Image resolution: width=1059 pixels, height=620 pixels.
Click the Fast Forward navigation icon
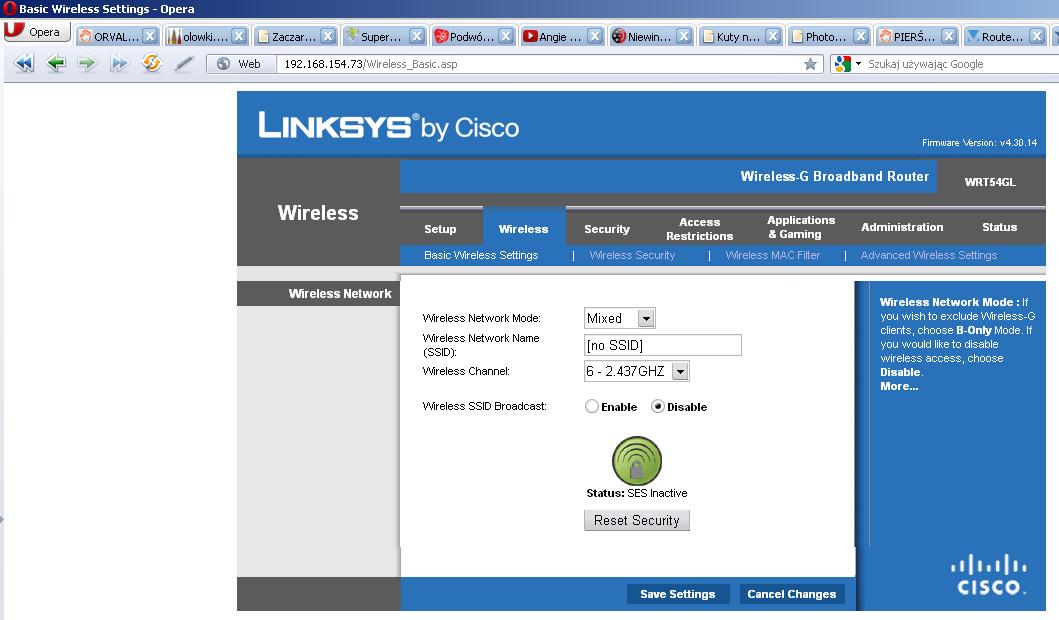click(x=119, y=63)
